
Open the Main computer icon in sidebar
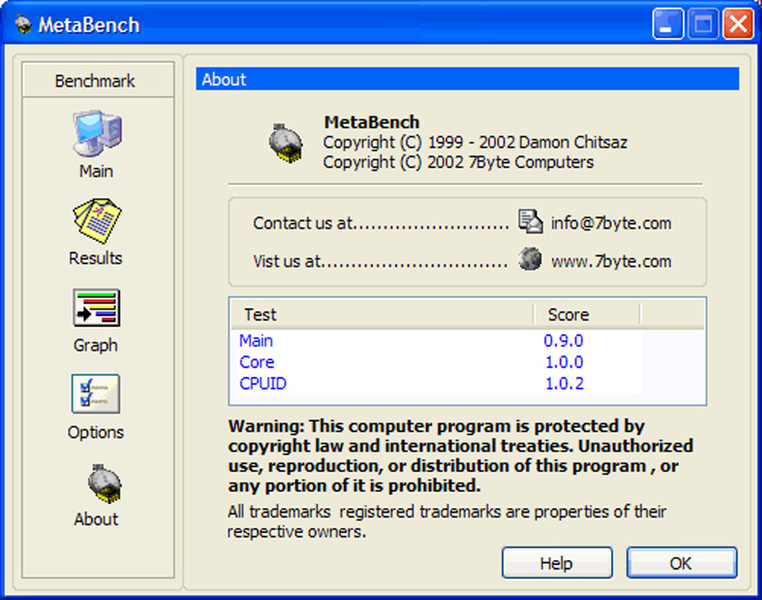click(97, 133)
